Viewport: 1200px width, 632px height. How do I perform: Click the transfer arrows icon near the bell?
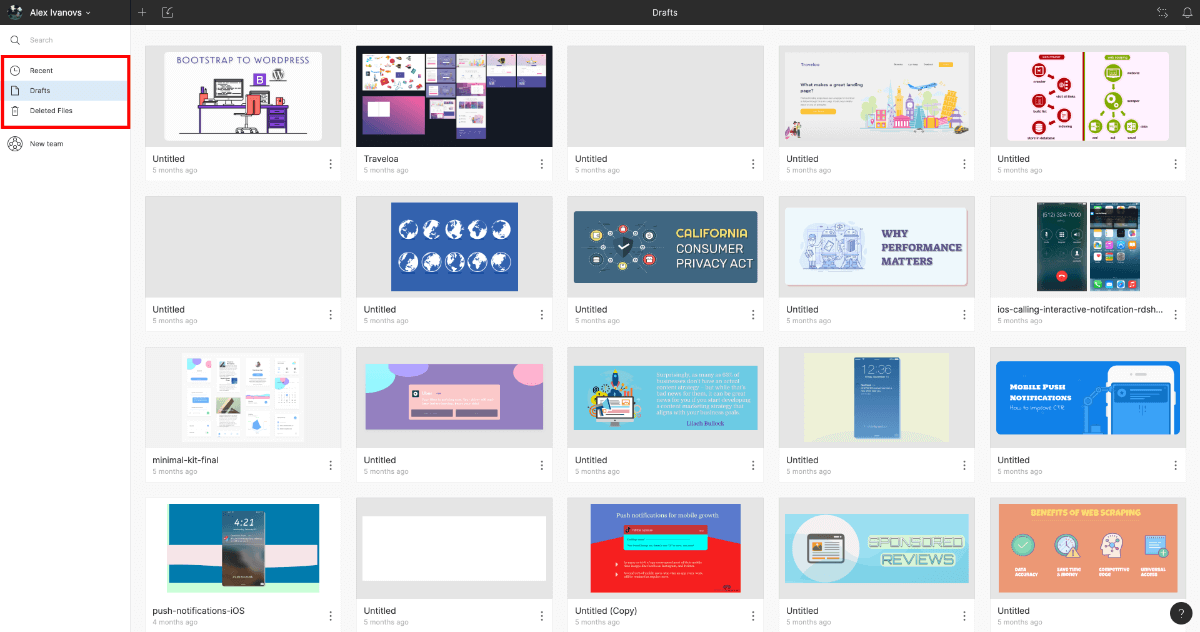1162,12
